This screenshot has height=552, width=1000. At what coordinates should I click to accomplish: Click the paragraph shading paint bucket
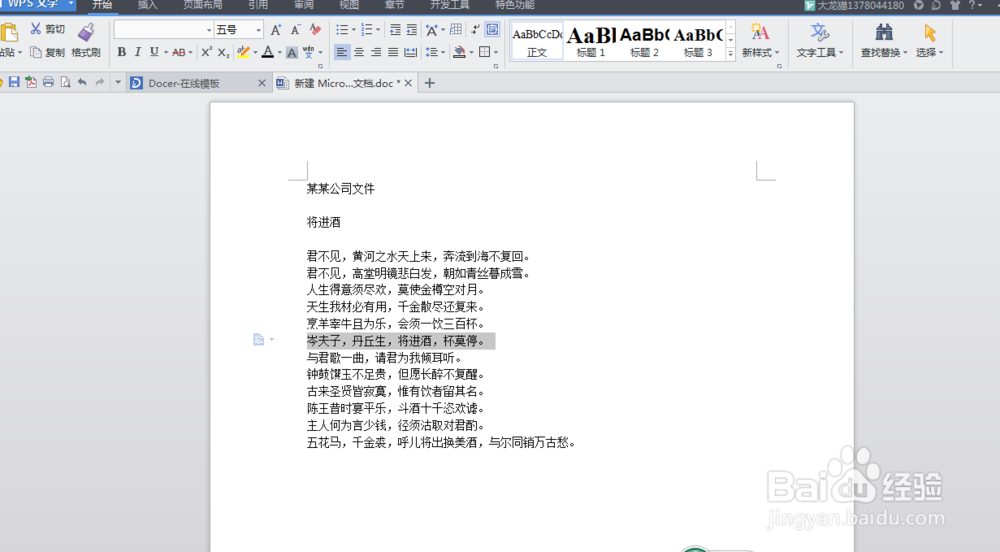click(459, 52)
